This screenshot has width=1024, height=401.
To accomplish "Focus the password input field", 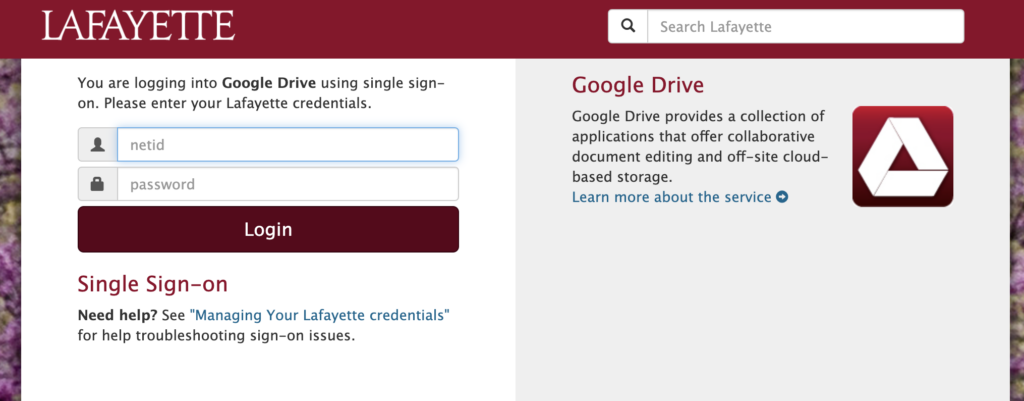I will coord(288,184).
